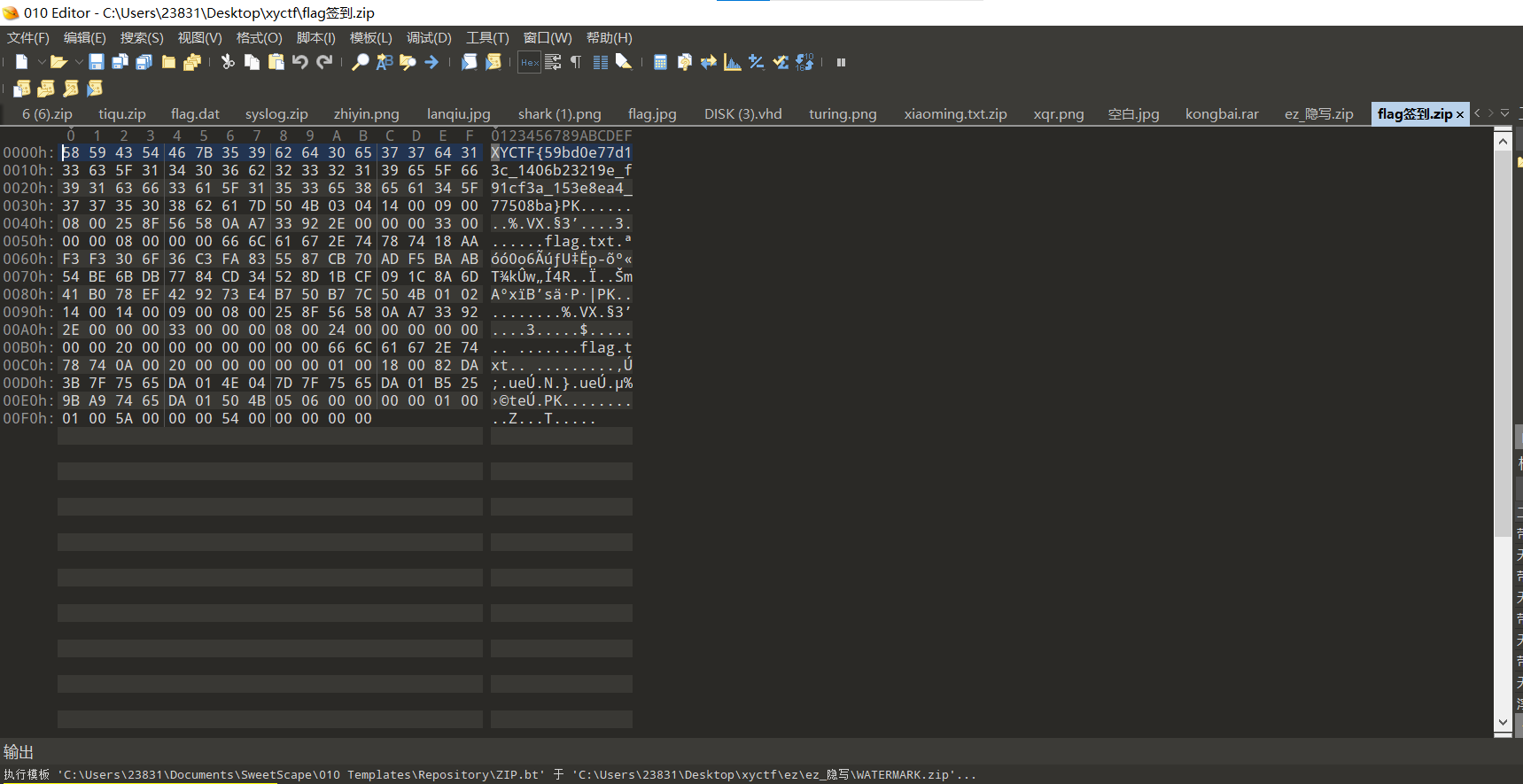Open the 工具(T) menu
Screen dimensions: 1523x784
[487, 38]
